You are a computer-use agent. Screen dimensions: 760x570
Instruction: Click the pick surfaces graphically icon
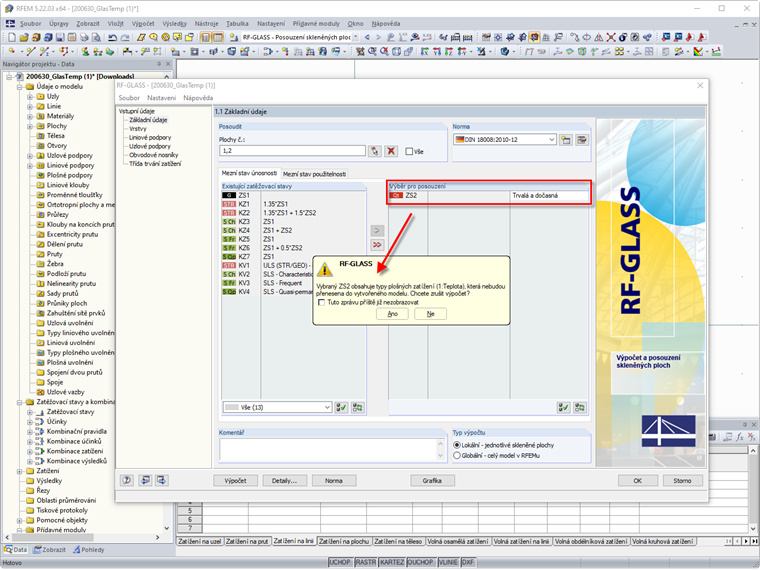375,151
